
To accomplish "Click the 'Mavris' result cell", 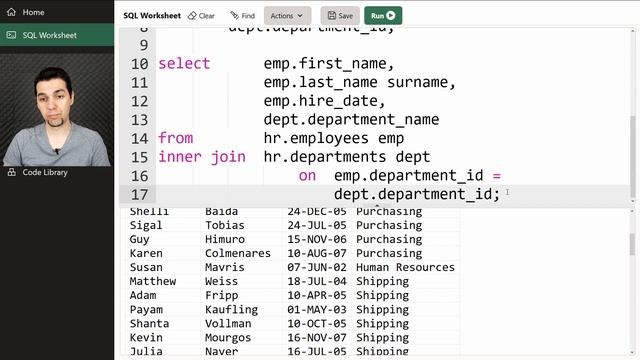I will [x=224, y=267].
